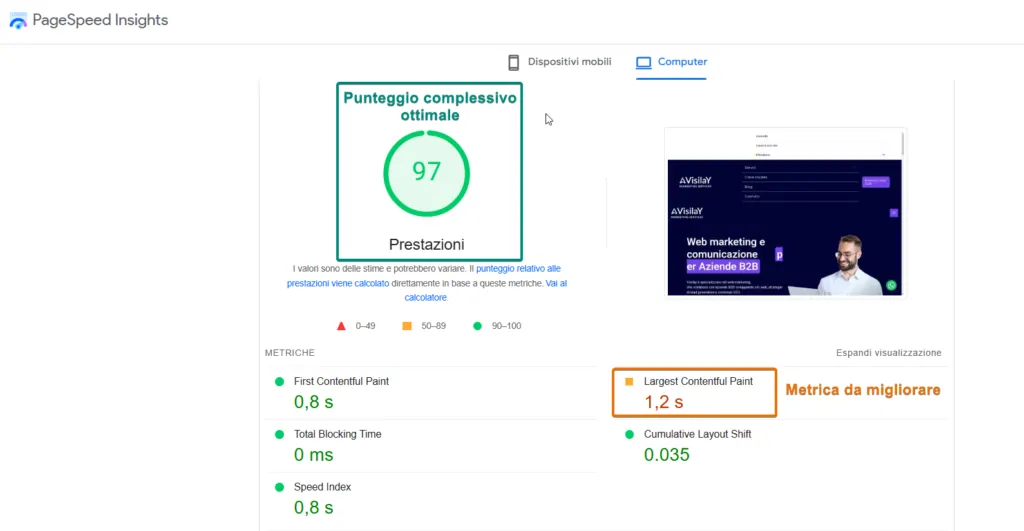
Task: Click the 0.035 value
Action: 667,455
